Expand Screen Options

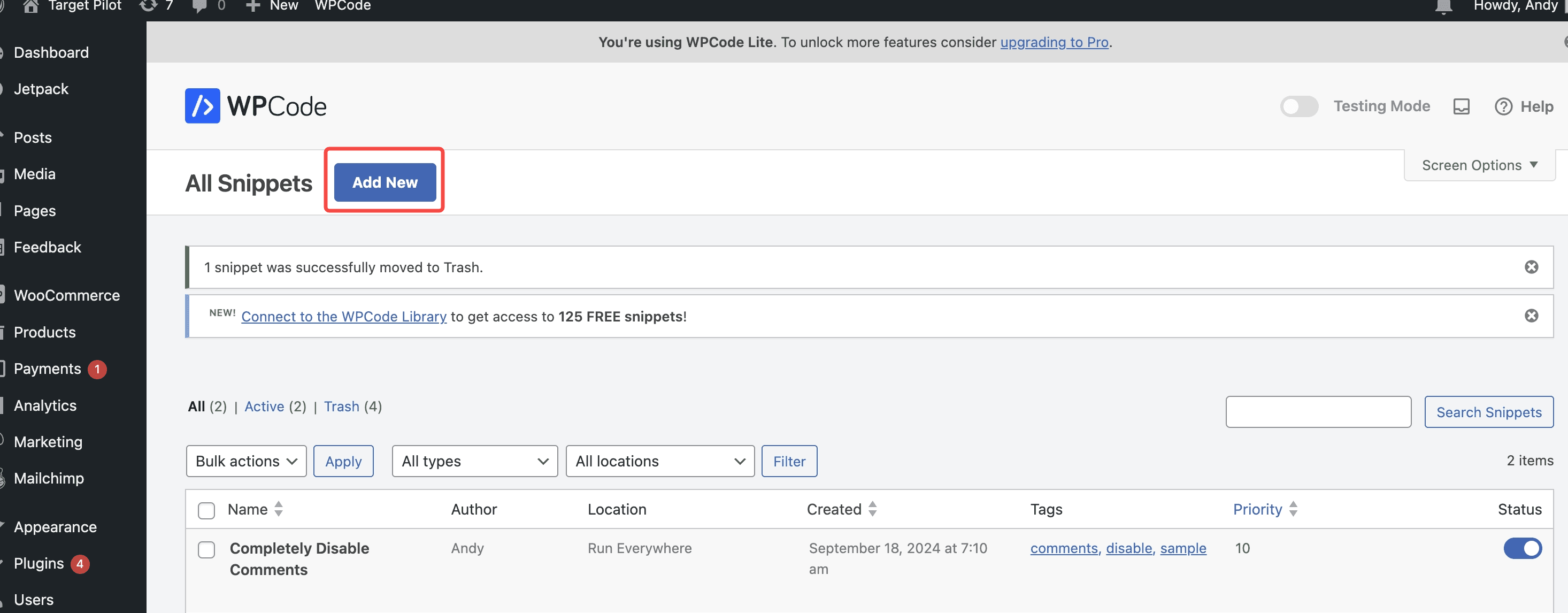[x=1478, y=164]
